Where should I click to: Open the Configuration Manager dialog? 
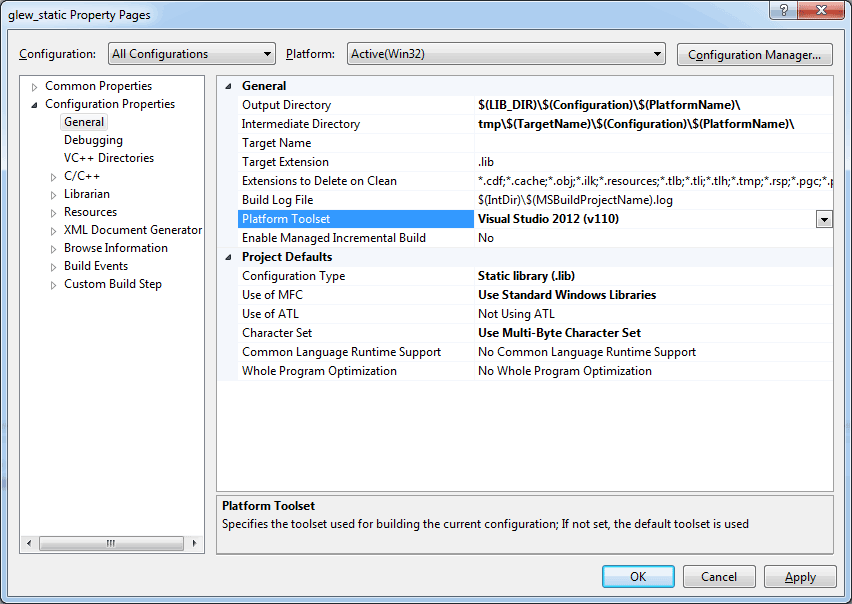pos(754,55)
